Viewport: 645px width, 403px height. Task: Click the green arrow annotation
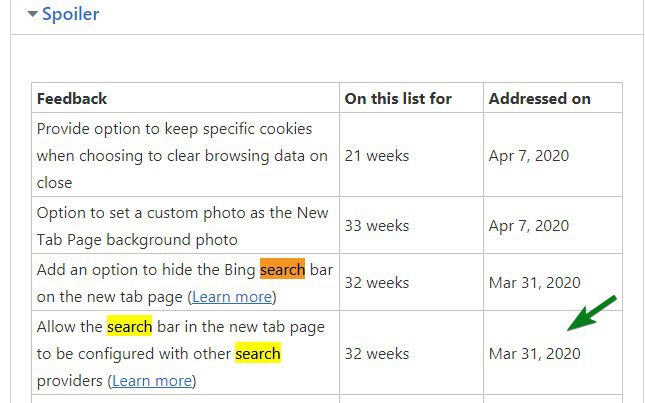pos(592,313)
